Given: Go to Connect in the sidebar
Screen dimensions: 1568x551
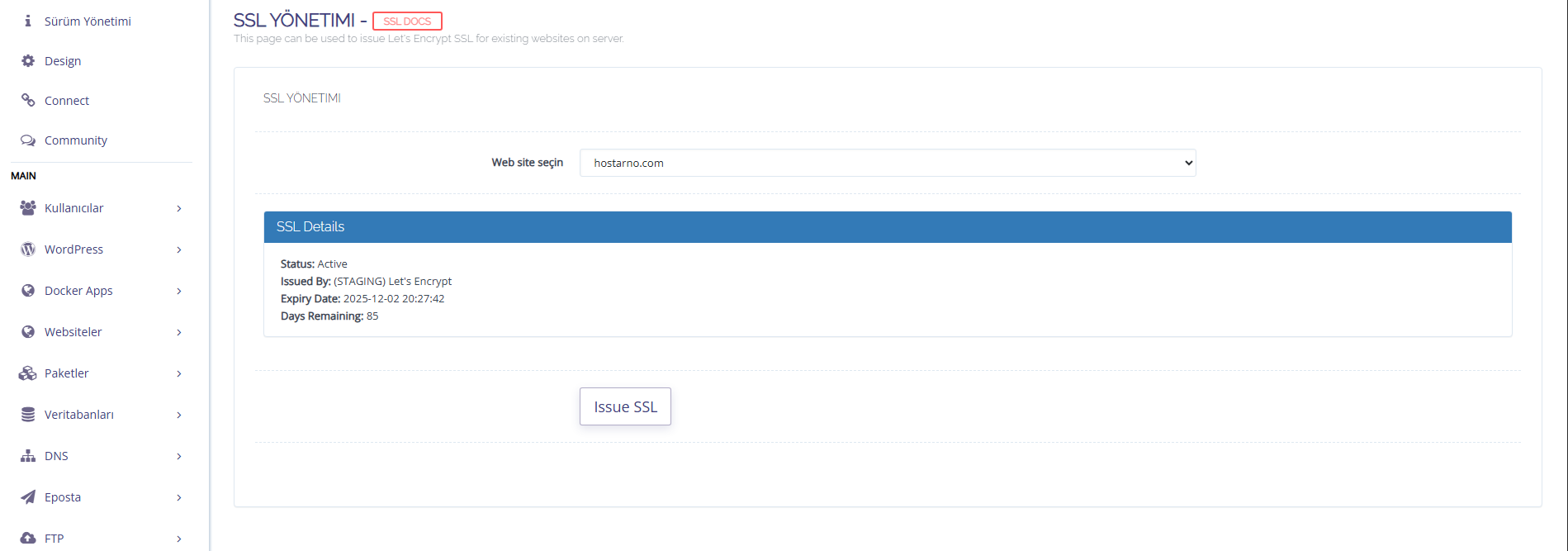Looking at the screenshot, I should click(x=67, y=101).
